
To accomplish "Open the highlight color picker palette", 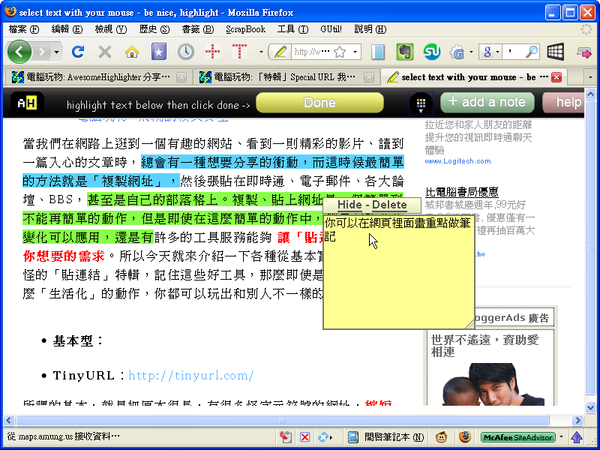I will [421, 103].
